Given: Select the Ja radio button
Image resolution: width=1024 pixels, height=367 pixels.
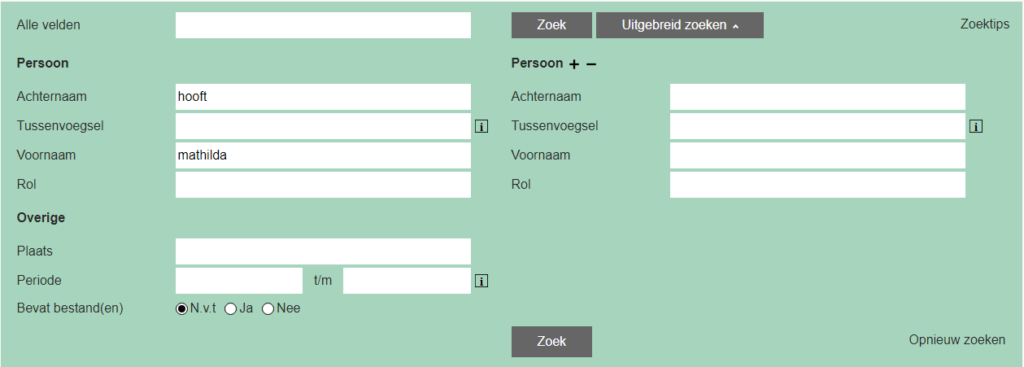Looking at the screenshot, I should 230,310.
